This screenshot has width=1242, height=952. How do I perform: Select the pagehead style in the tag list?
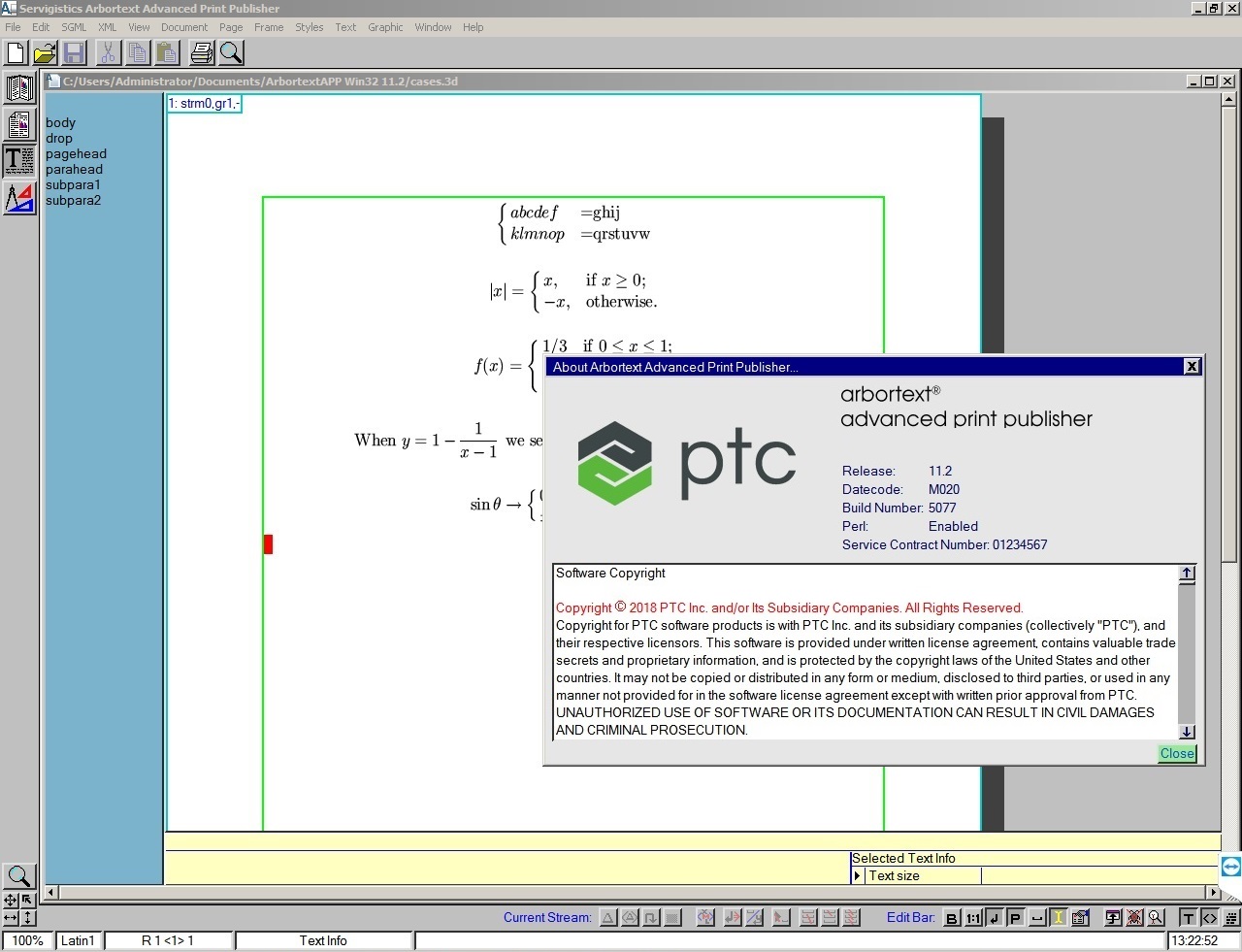(76, 154)
